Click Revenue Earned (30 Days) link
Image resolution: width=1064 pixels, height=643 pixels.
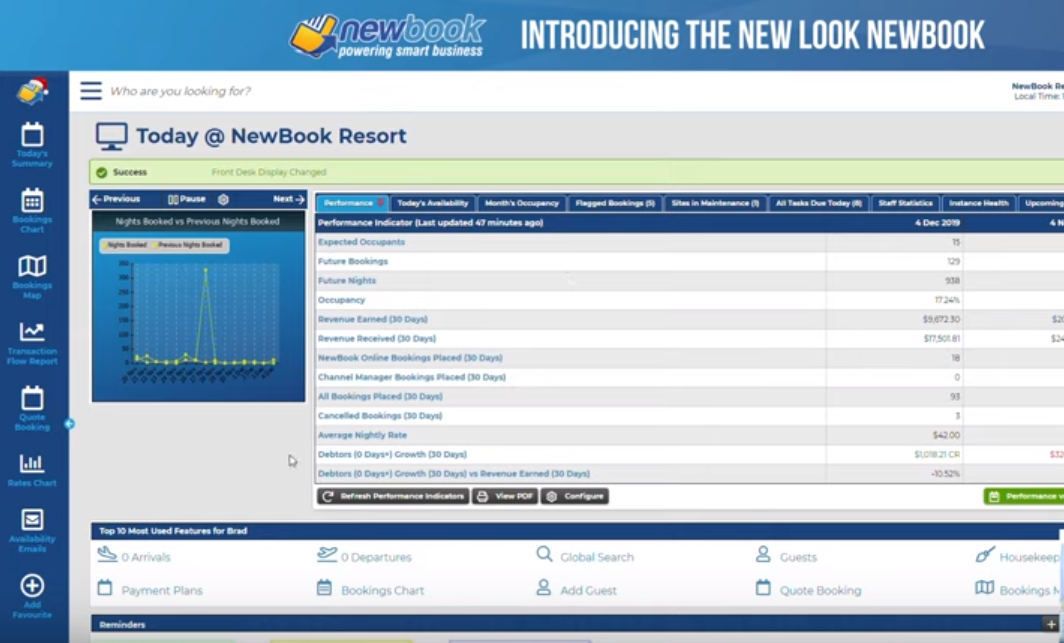(x=373, y=319)
